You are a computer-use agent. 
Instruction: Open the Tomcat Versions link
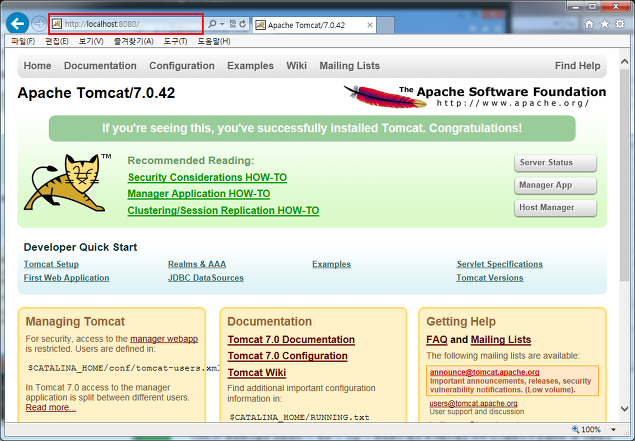[490, 278]
